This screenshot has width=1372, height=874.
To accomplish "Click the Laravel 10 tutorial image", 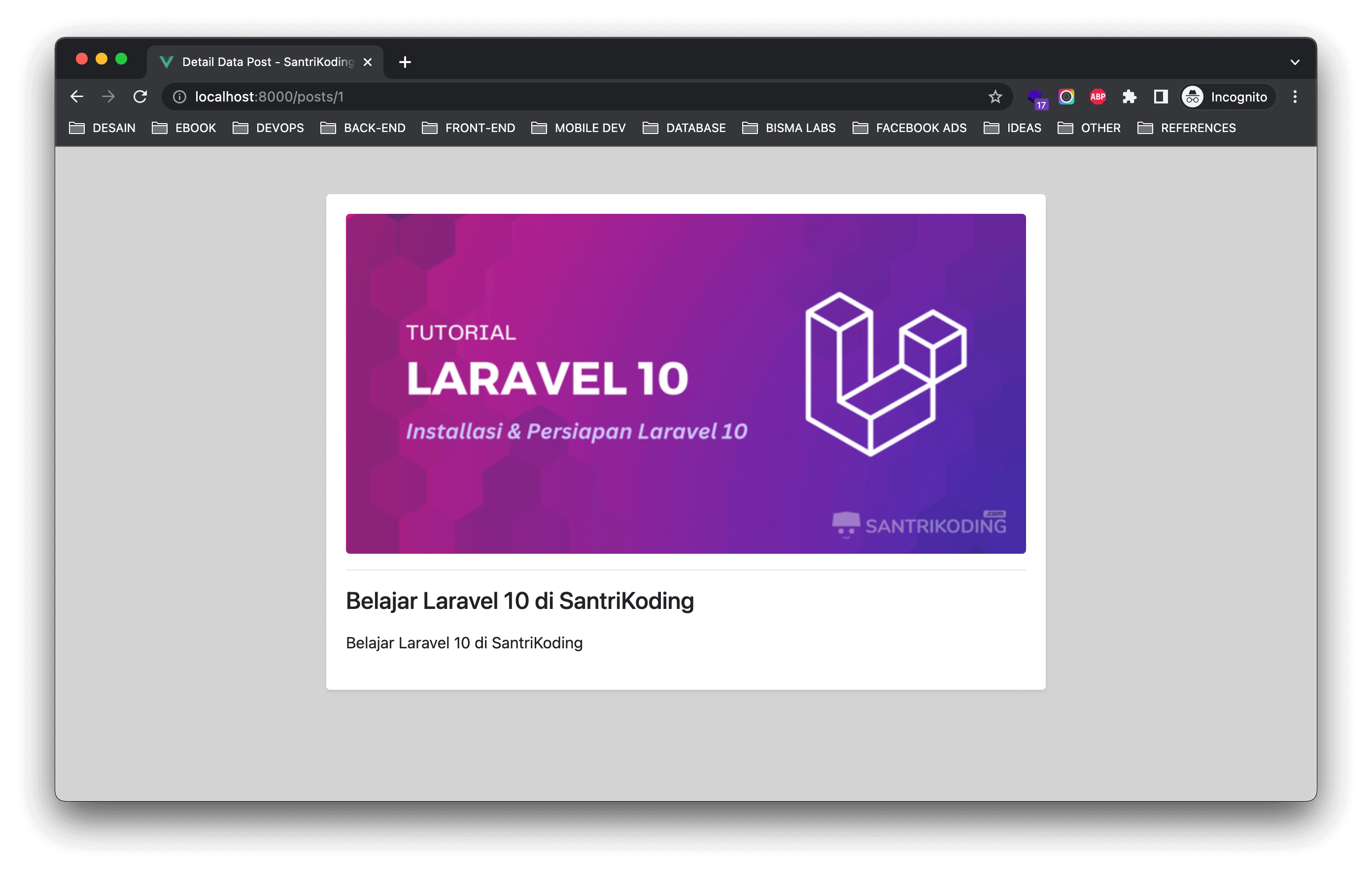I will tap(686, 383).
